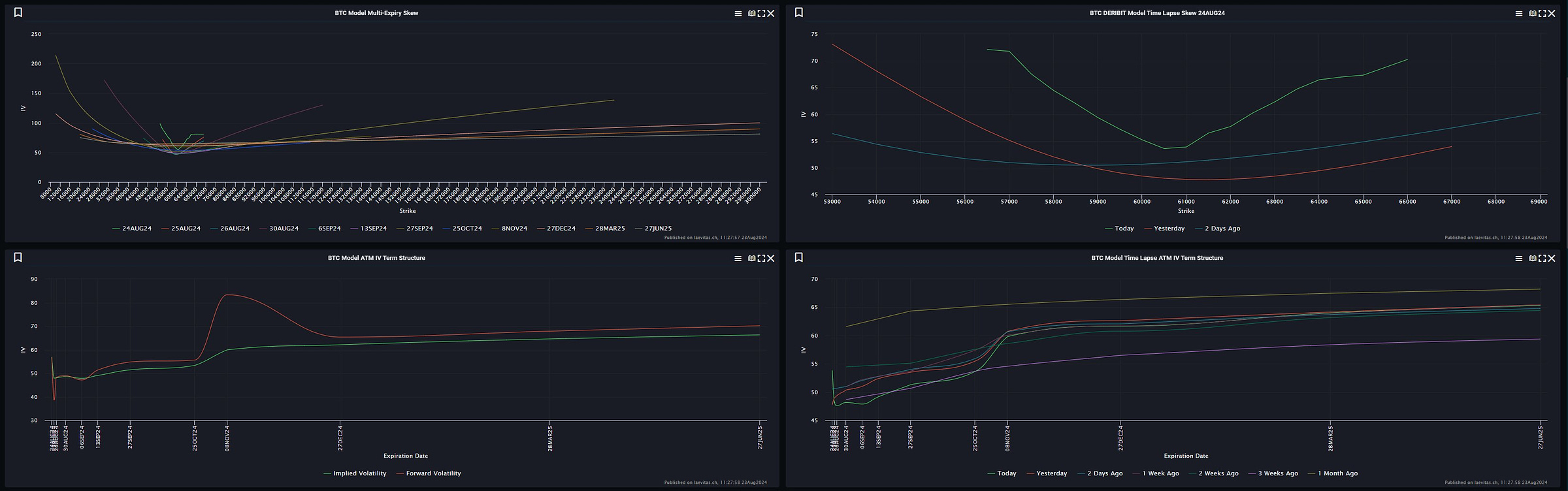This screenshot has width=1568, height=491.
Task: Expand Time Lapse ATM IV Term Structure chart to fullscreen
Action: [1542, 259]
